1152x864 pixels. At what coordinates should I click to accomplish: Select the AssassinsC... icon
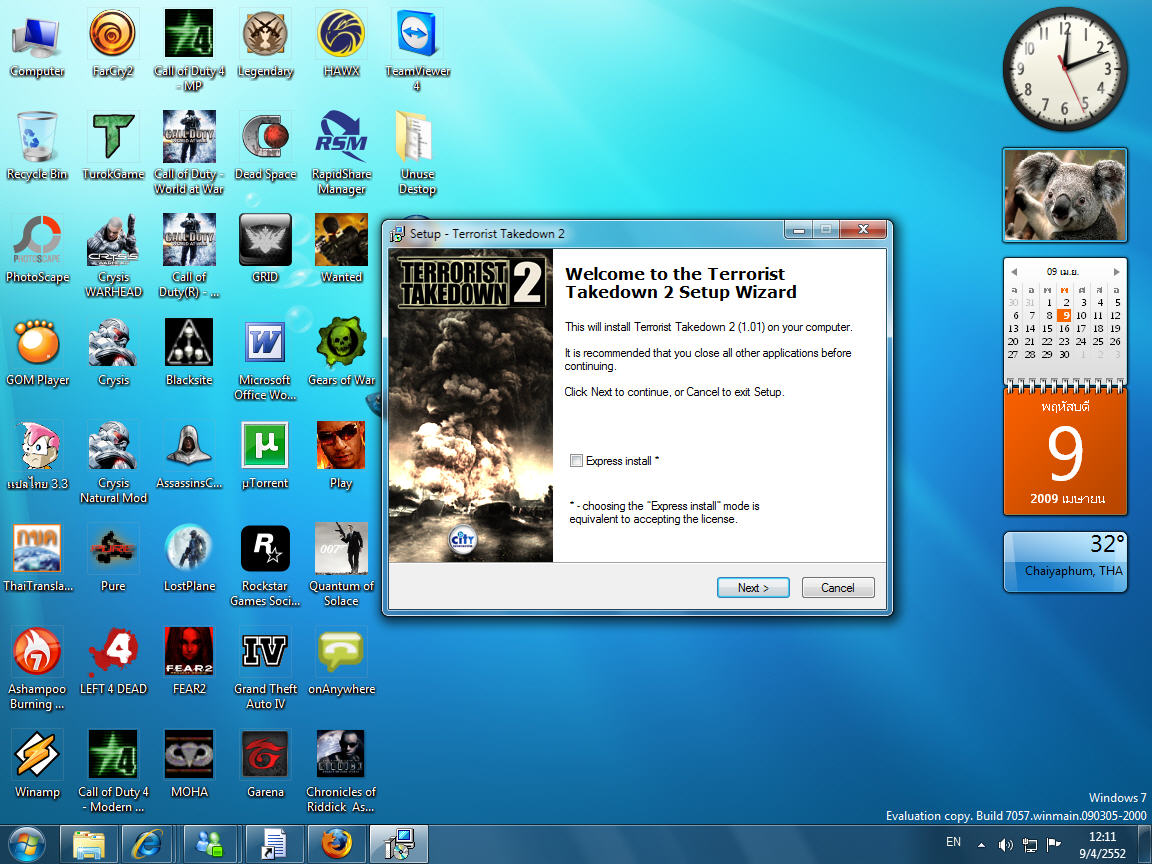(189, 454)
